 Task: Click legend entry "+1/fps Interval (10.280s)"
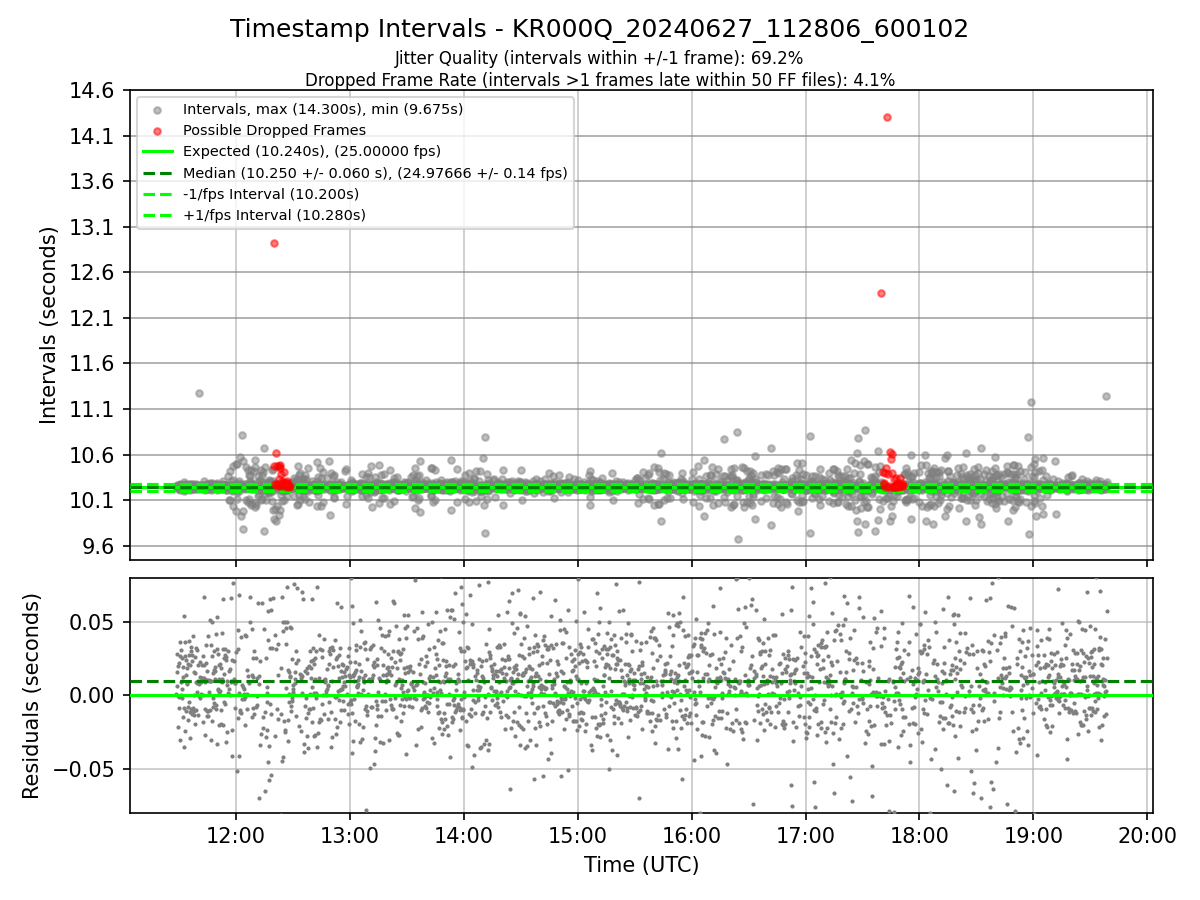274,215
